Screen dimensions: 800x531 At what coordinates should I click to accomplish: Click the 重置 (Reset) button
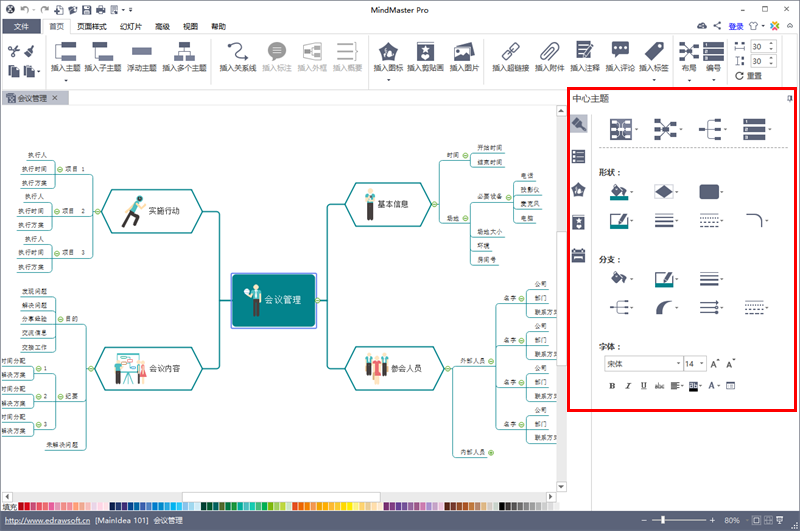(x=748, y=76)
